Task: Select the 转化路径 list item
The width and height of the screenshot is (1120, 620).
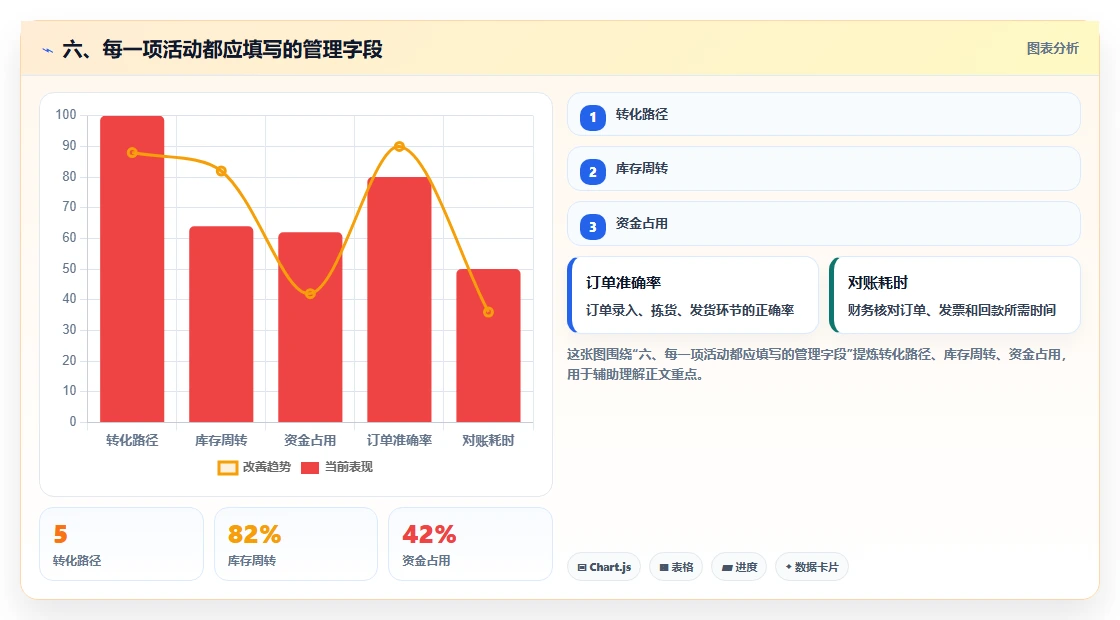Action: [824, 114]
